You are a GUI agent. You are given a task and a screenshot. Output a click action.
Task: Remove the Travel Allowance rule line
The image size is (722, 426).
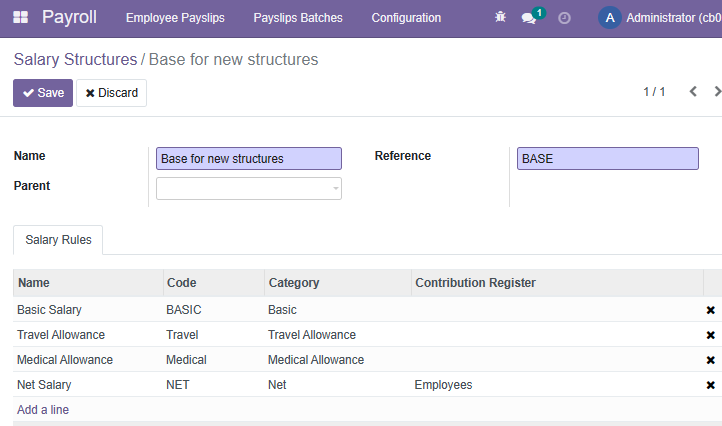(x=710, y=335)
